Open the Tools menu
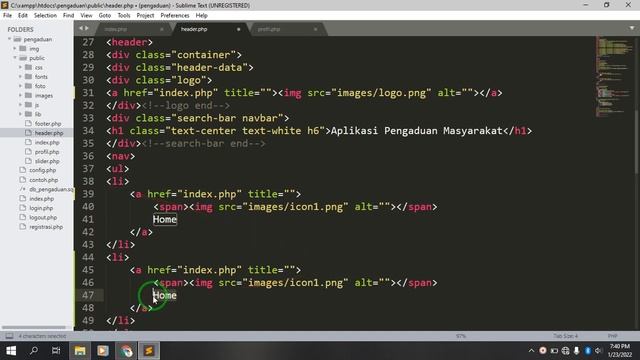Image resolution: width=640 pixels, height=360 pixels. point(124,16)
